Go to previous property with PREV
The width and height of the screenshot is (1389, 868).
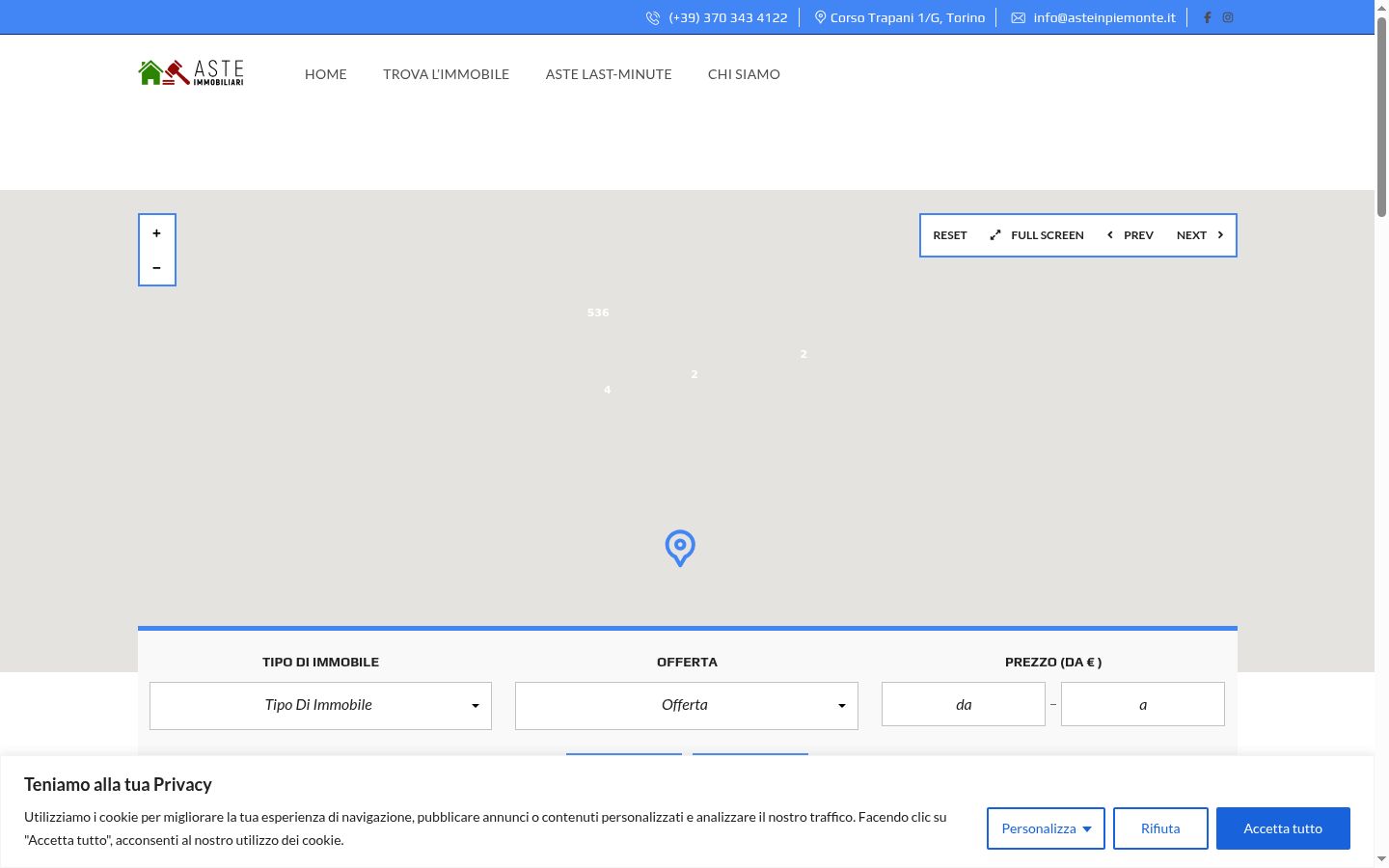tap(1130, 235)
